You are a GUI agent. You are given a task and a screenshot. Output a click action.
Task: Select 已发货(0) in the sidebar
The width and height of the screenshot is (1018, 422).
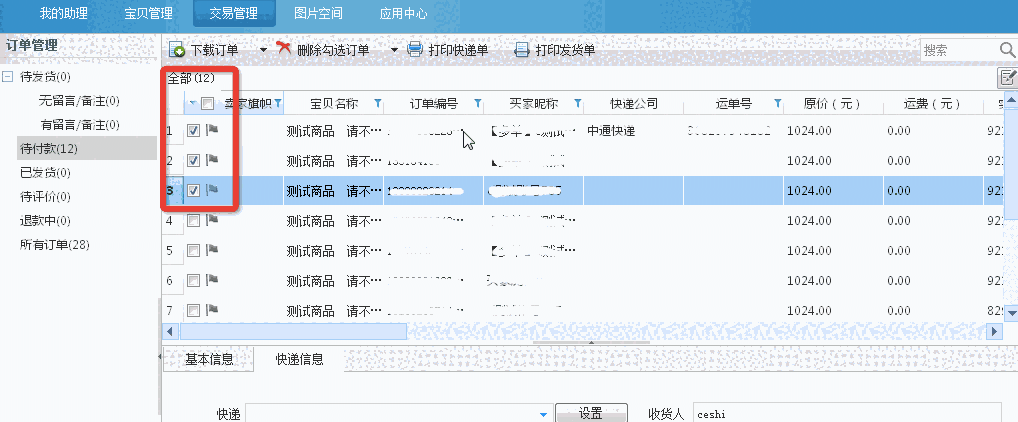45,173
